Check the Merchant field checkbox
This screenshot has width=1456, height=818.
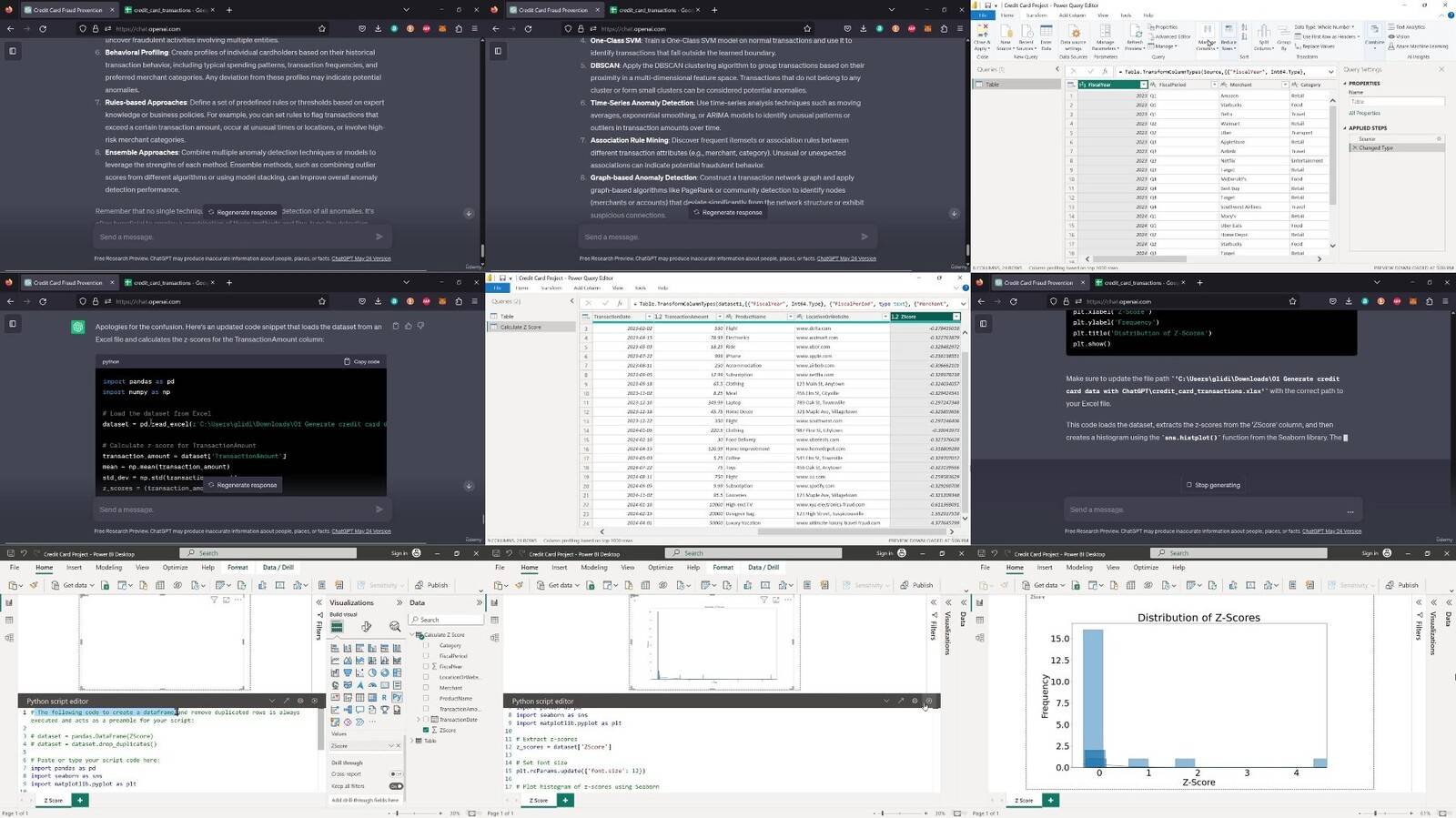click(x=426, y=688)
